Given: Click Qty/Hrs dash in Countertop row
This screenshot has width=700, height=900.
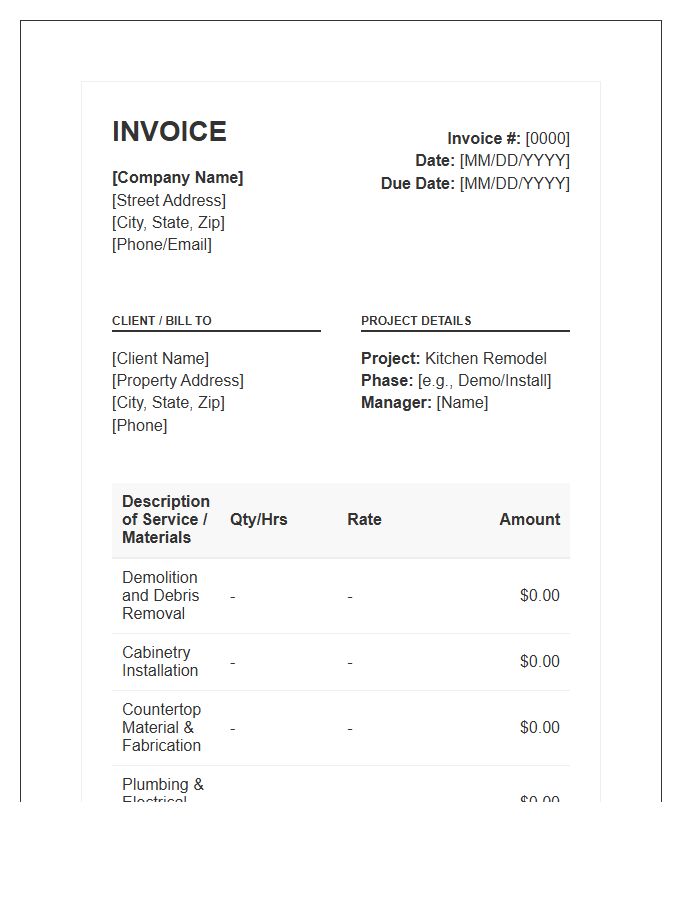Looking at the screenshot, I should (x=233, y=729).
